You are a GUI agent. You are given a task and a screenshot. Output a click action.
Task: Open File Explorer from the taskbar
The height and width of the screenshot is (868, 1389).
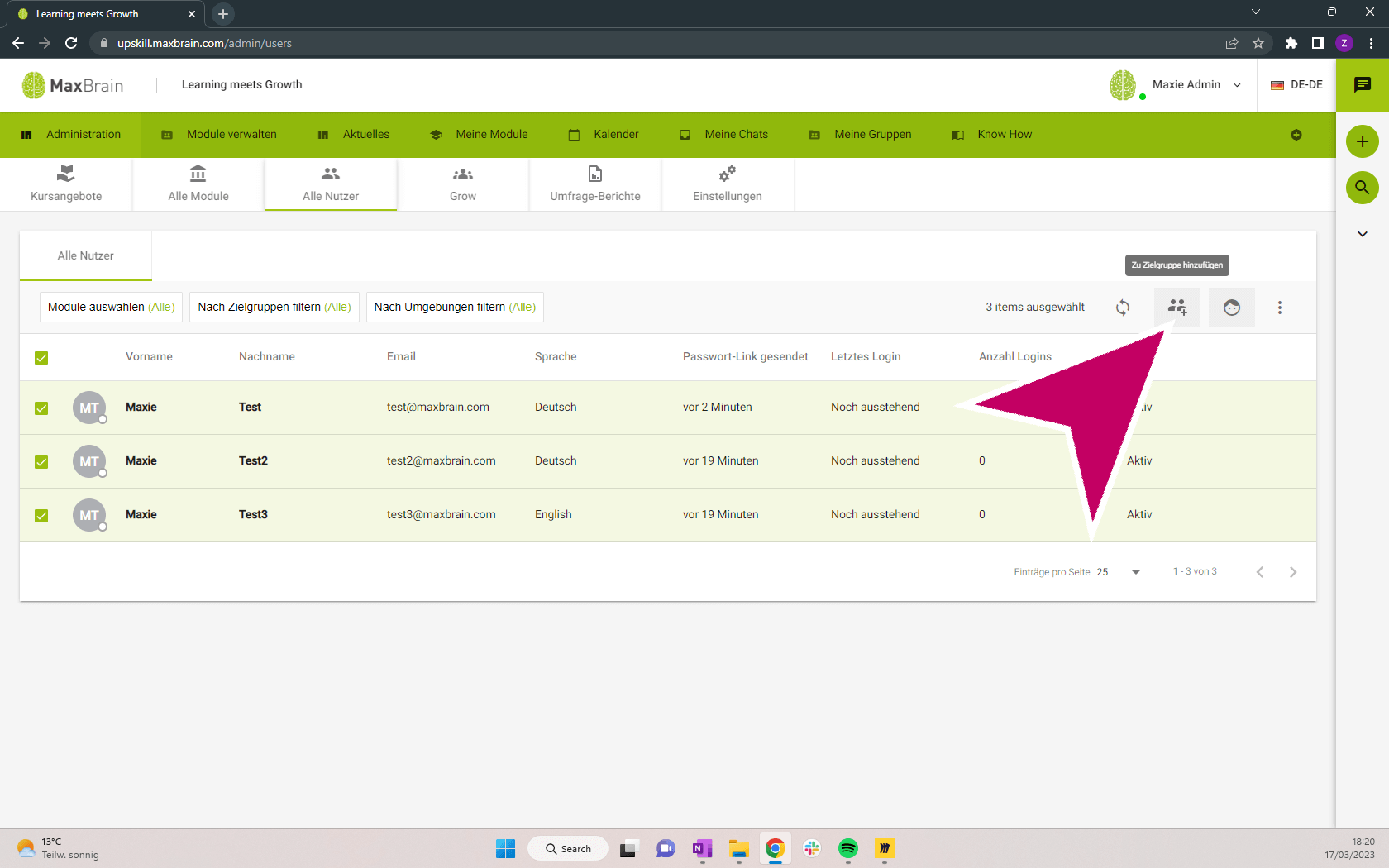click(739, 848)
